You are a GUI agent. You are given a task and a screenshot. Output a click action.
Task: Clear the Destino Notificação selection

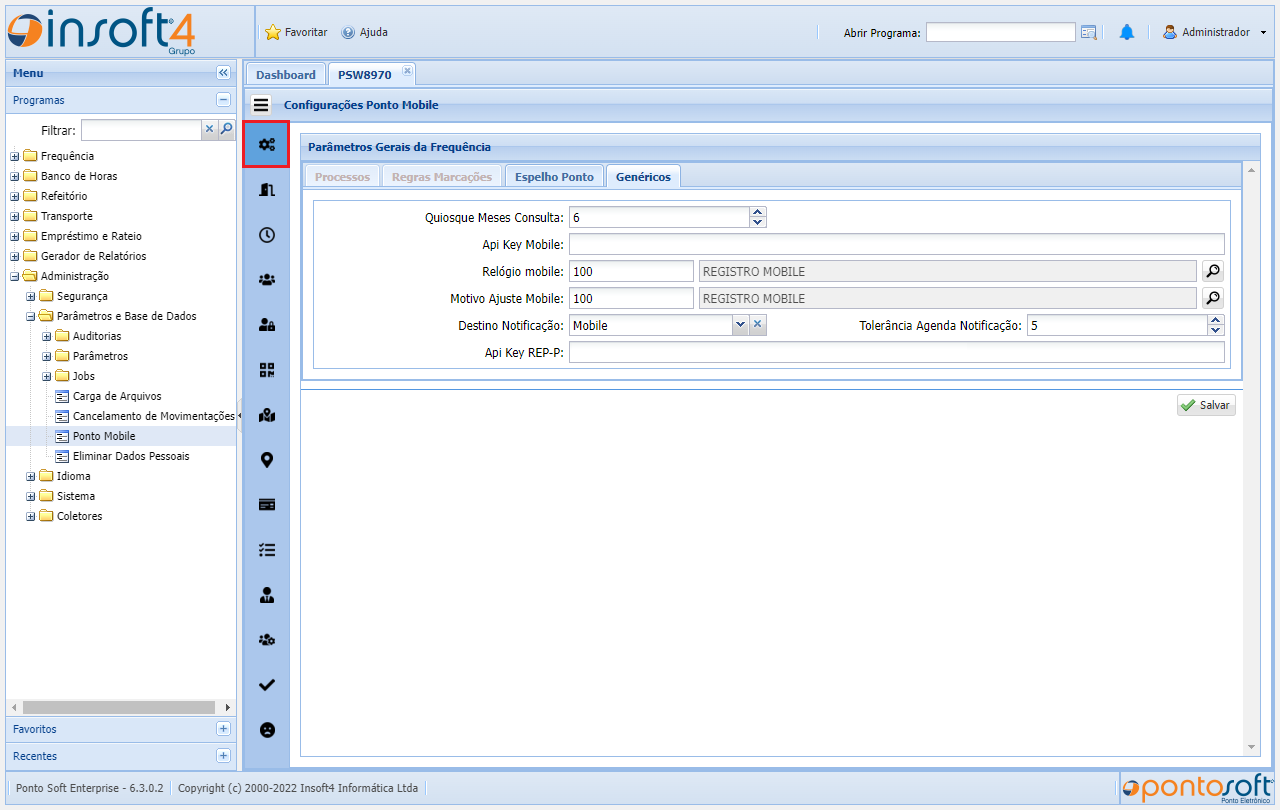pos(758,325)
